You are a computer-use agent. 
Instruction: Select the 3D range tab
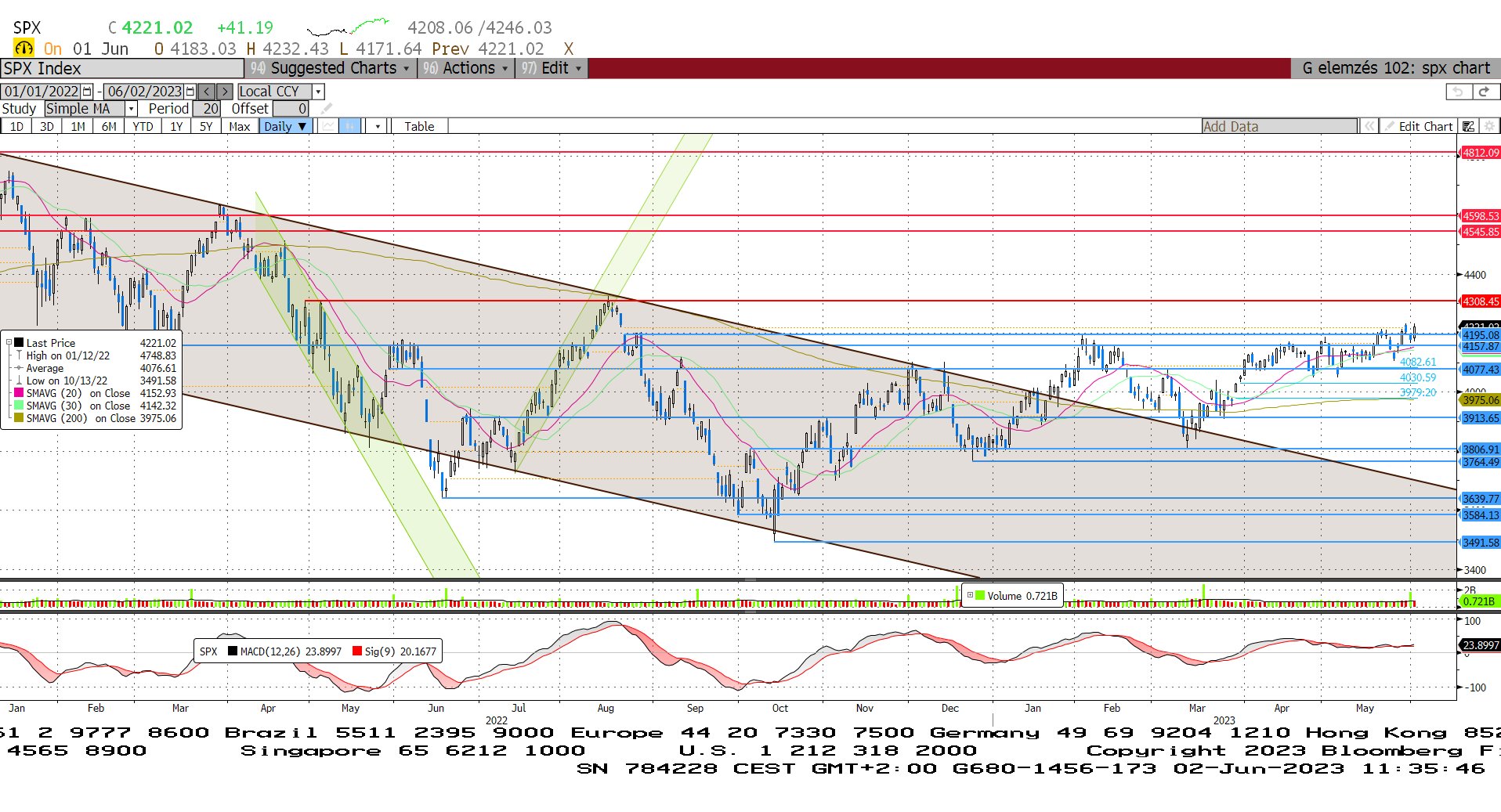47,126
